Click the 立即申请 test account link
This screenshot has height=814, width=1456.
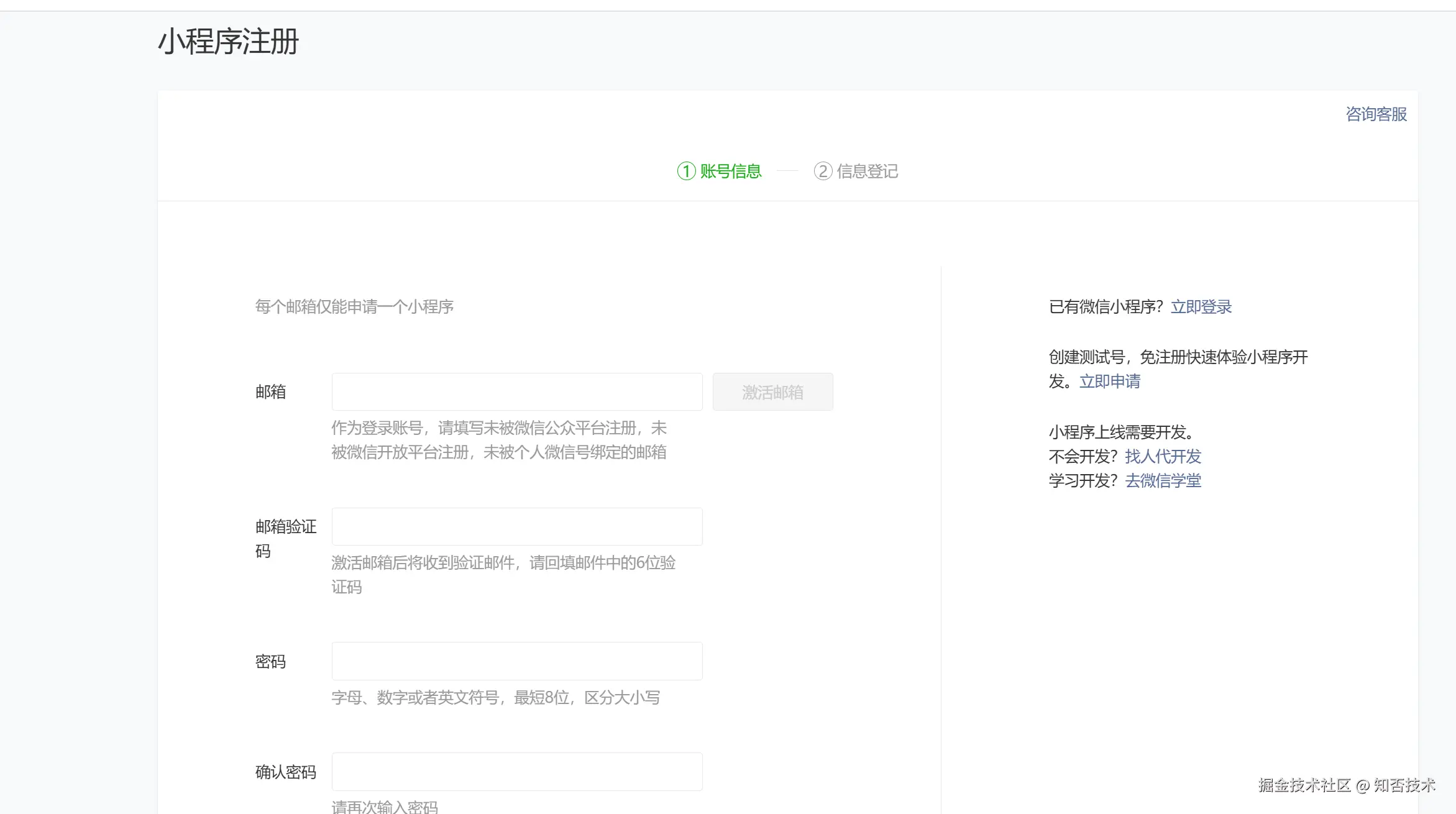point(1110,382)
